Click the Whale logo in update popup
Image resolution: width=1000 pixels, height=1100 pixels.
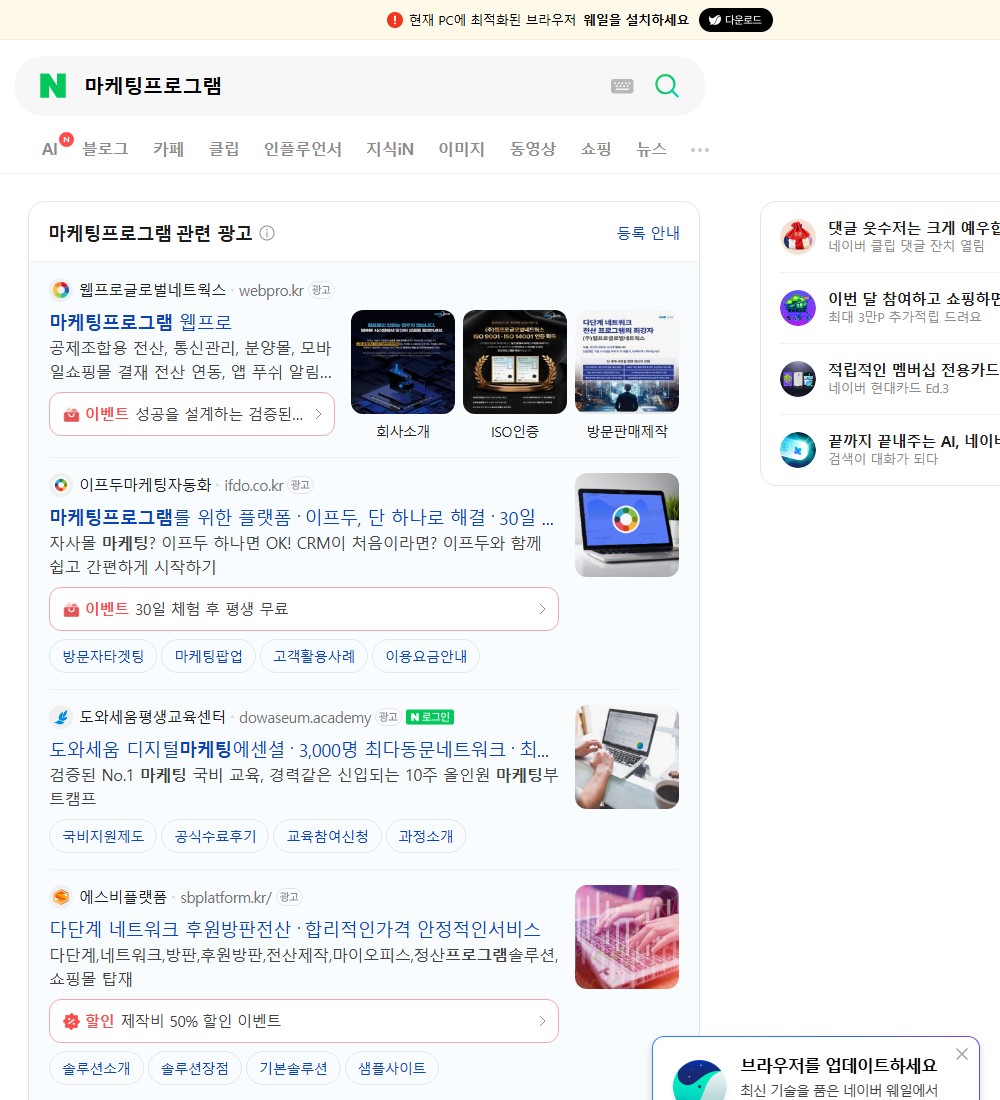[x=699, y=1080]
